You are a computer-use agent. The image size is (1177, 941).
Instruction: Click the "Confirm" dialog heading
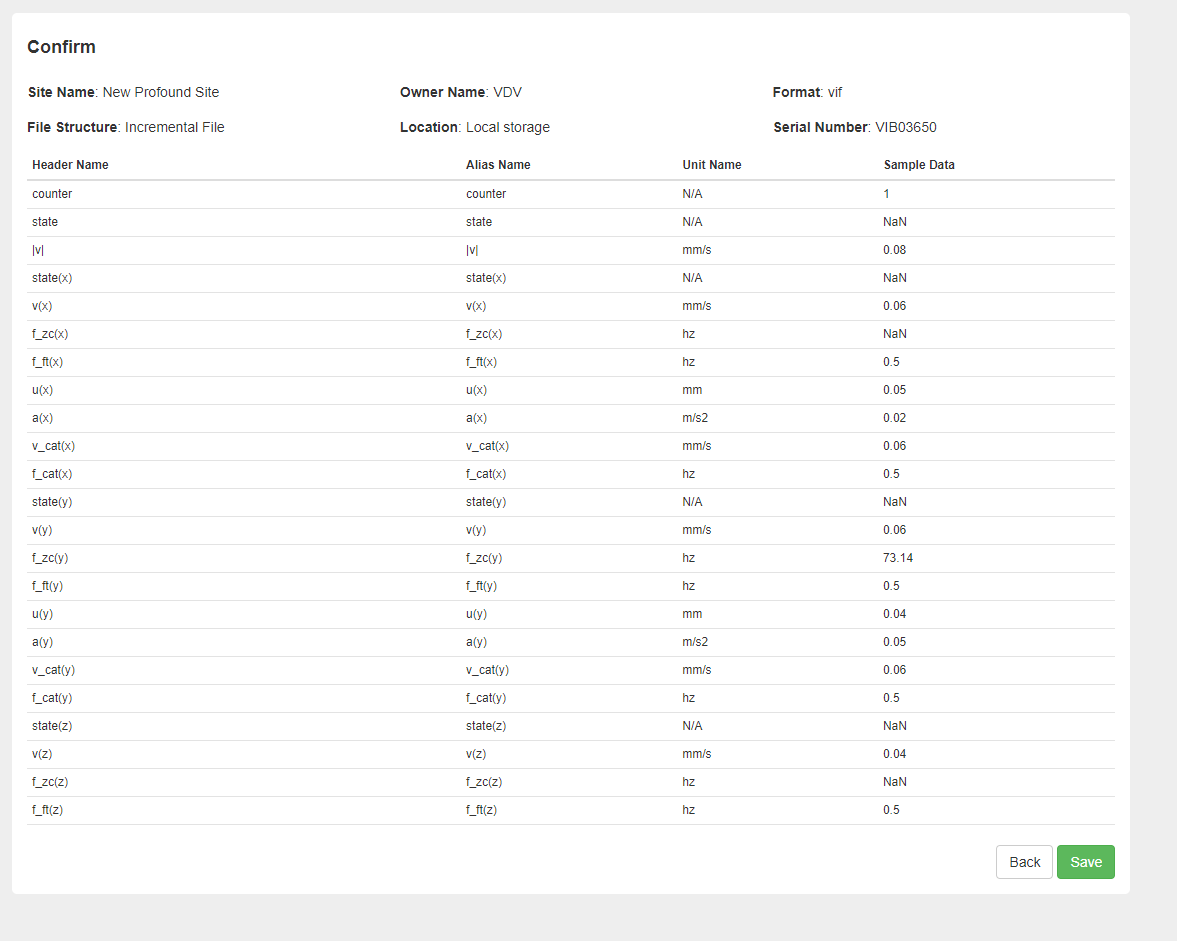[62, 47]
